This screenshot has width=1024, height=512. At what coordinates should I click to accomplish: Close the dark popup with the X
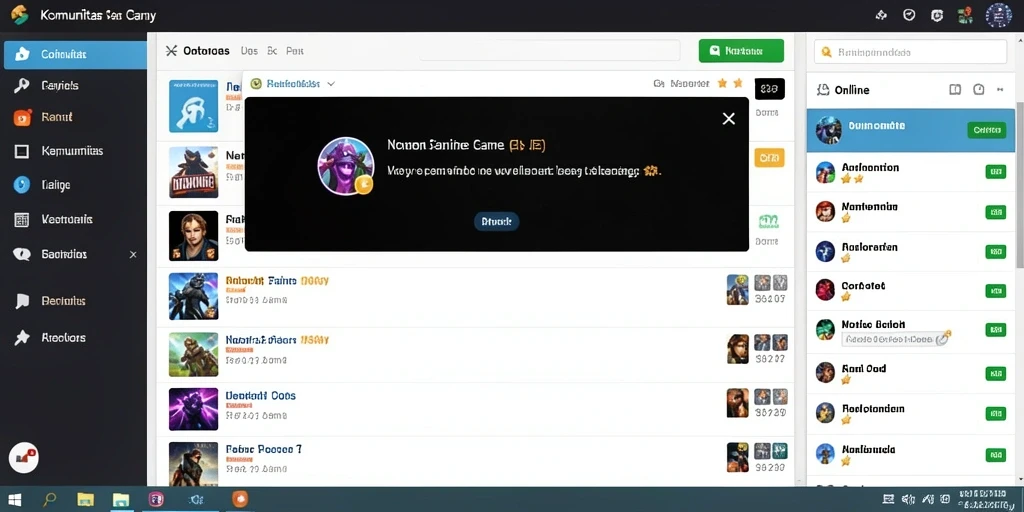(729, 118)
